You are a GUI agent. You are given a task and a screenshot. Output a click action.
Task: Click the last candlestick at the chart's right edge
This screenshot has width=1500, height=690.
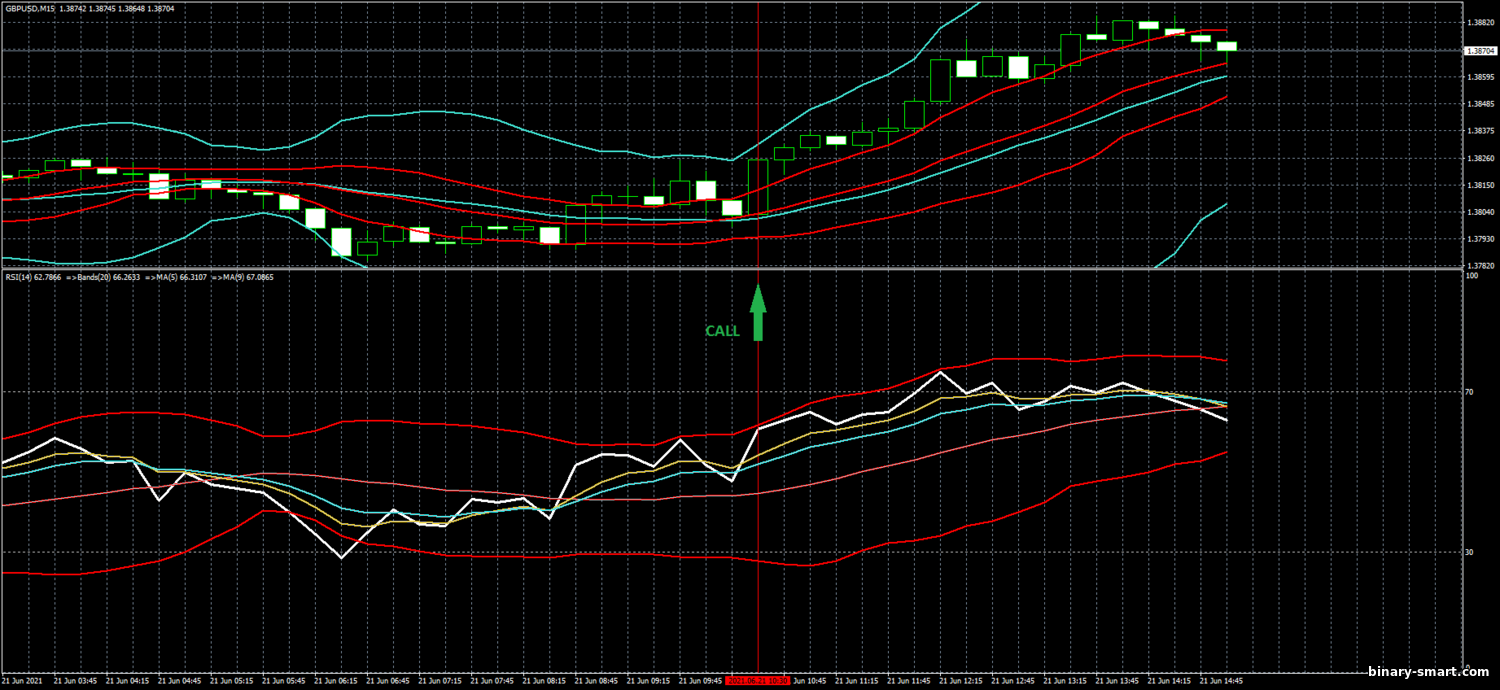tap(1227, 46)
